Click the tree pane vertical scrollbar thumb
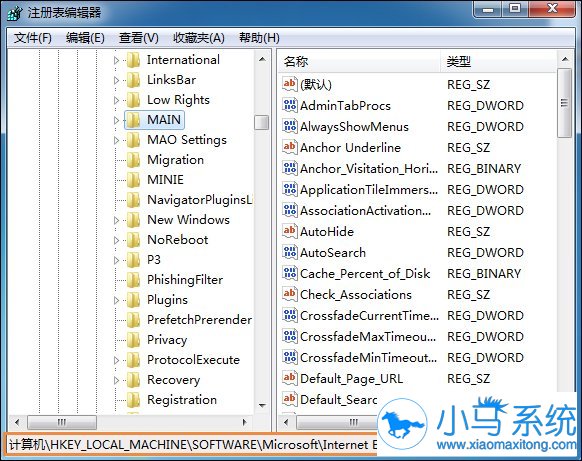The image size is (582, 461). click(262, 122)
